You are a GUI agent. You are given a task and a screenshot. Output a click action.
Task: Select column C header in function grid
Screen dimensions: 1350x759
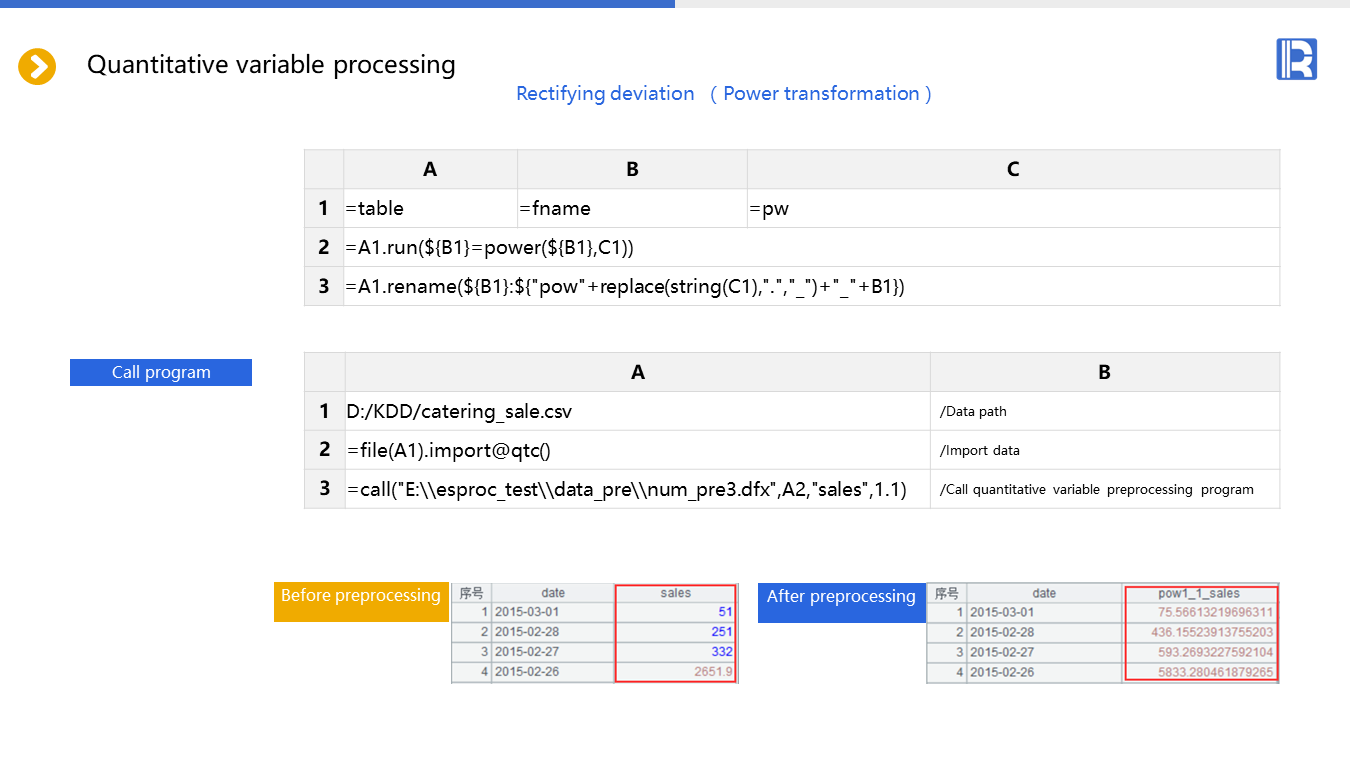tap(1013, 169)
